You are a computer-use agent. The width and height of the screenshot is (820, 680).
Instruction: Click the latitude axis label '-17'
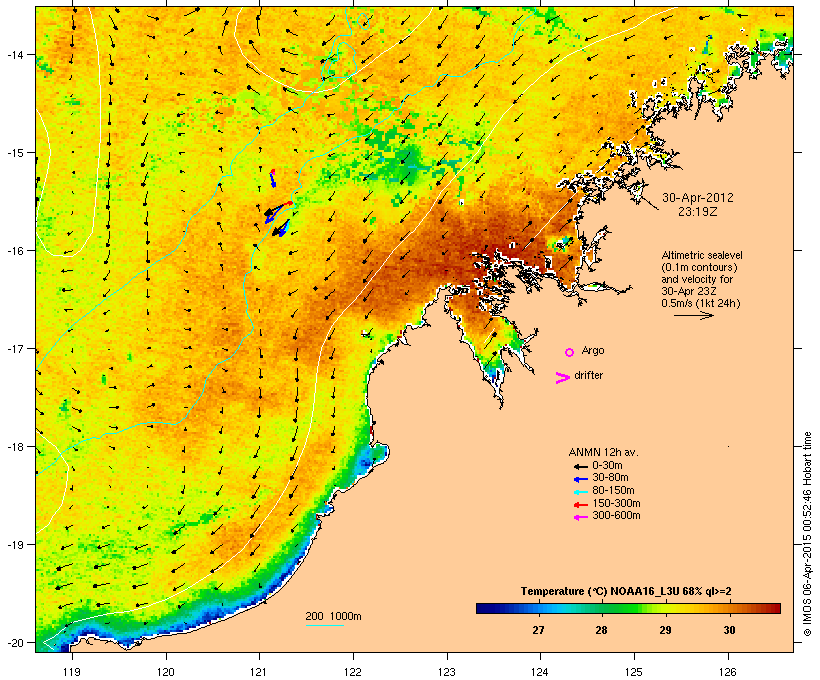point(14,349)
